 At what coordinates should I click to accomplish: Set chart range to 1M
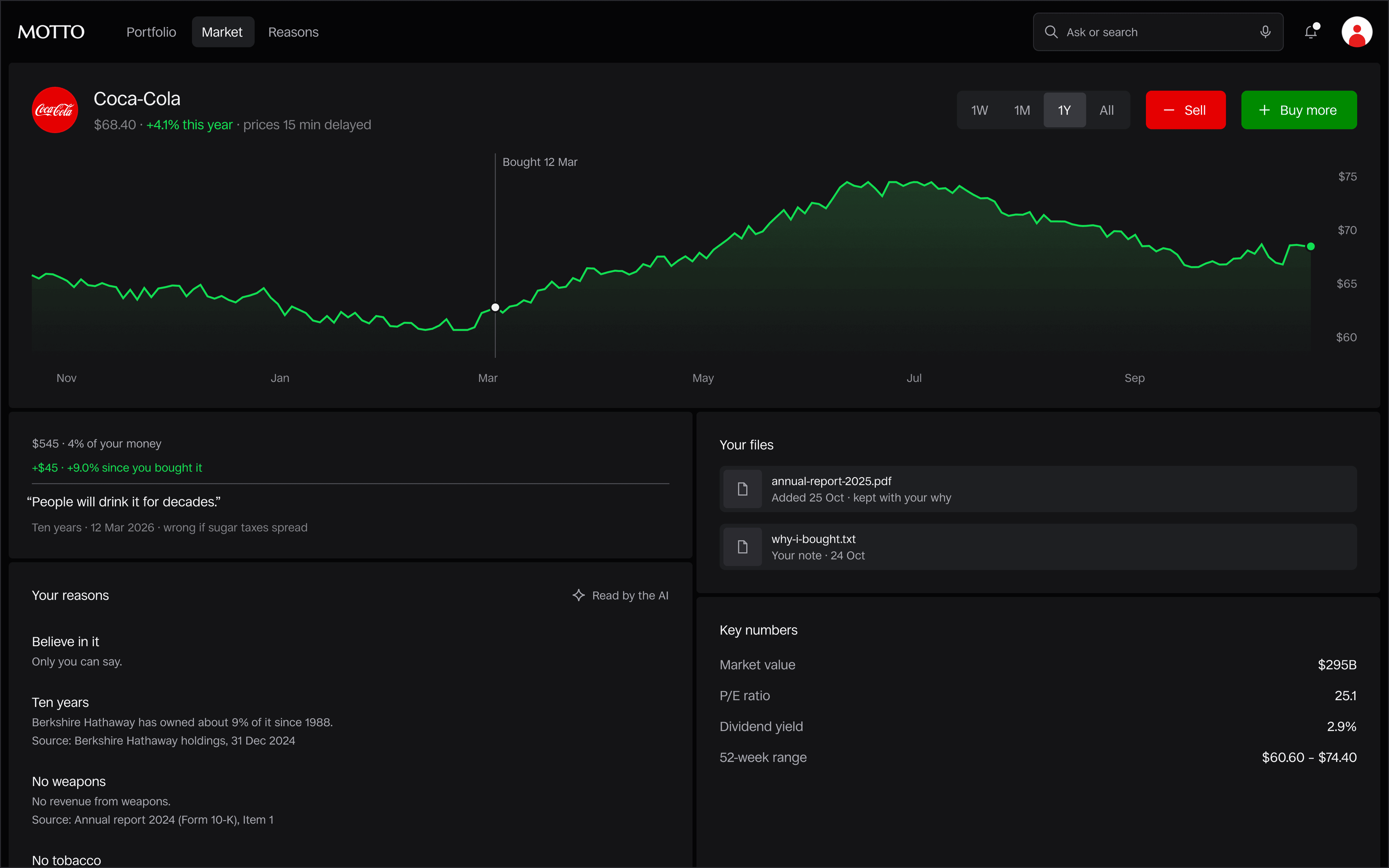1022,110
